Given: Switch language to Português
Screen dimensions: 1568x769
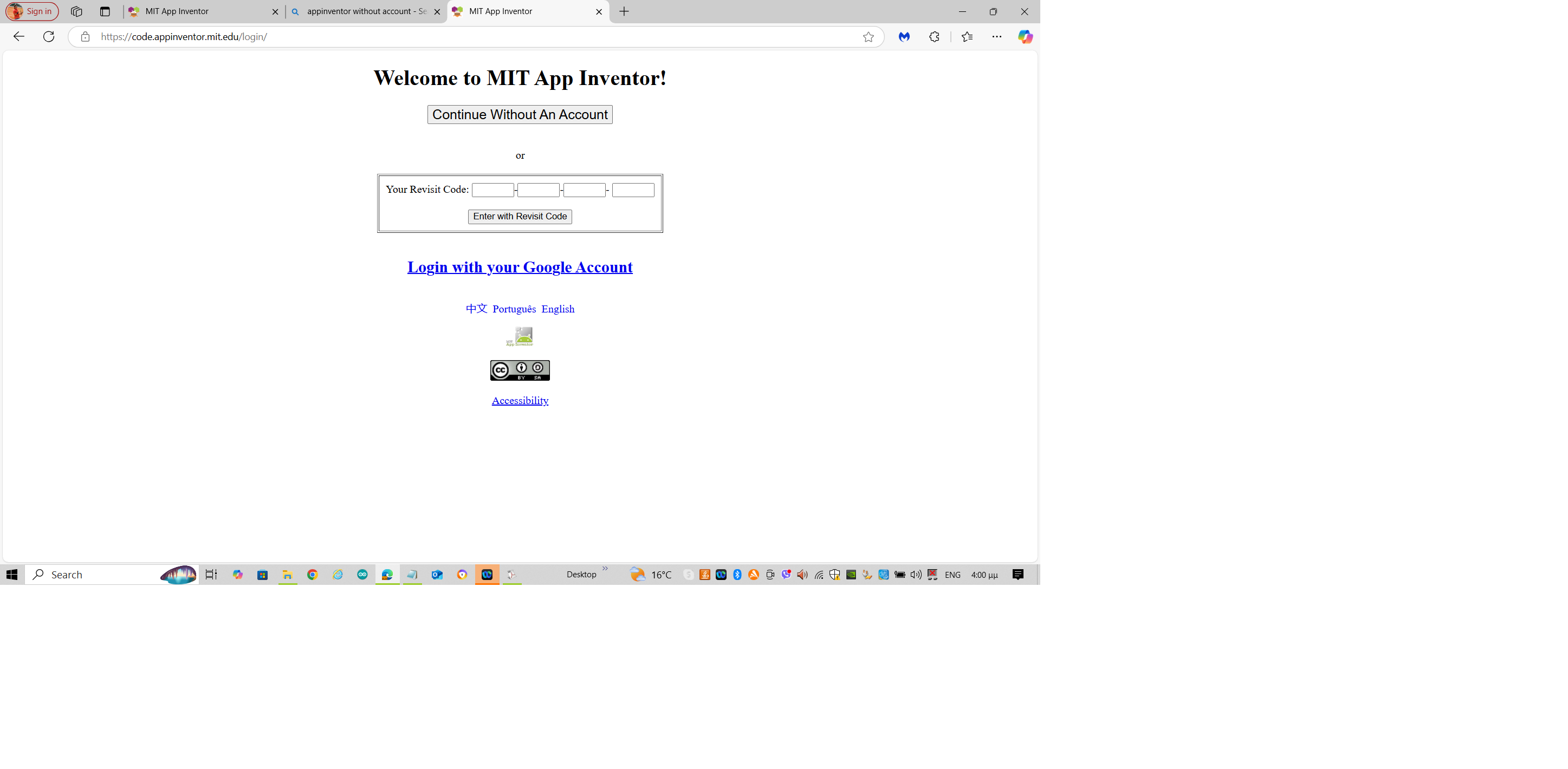Looking at the screenshot, I should 514,309.
